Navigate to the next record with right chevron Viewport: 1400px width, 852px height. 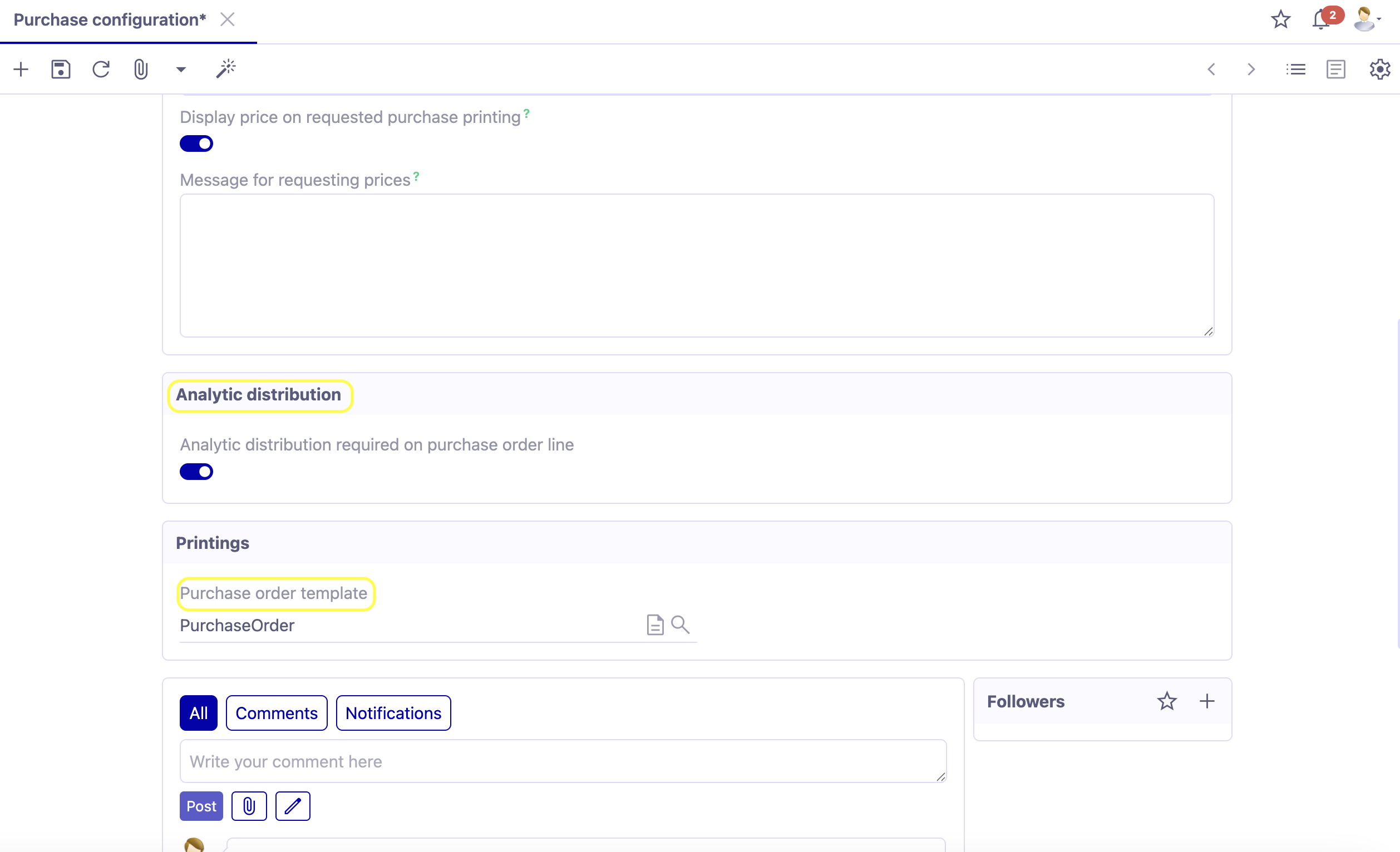(1250, 69)
